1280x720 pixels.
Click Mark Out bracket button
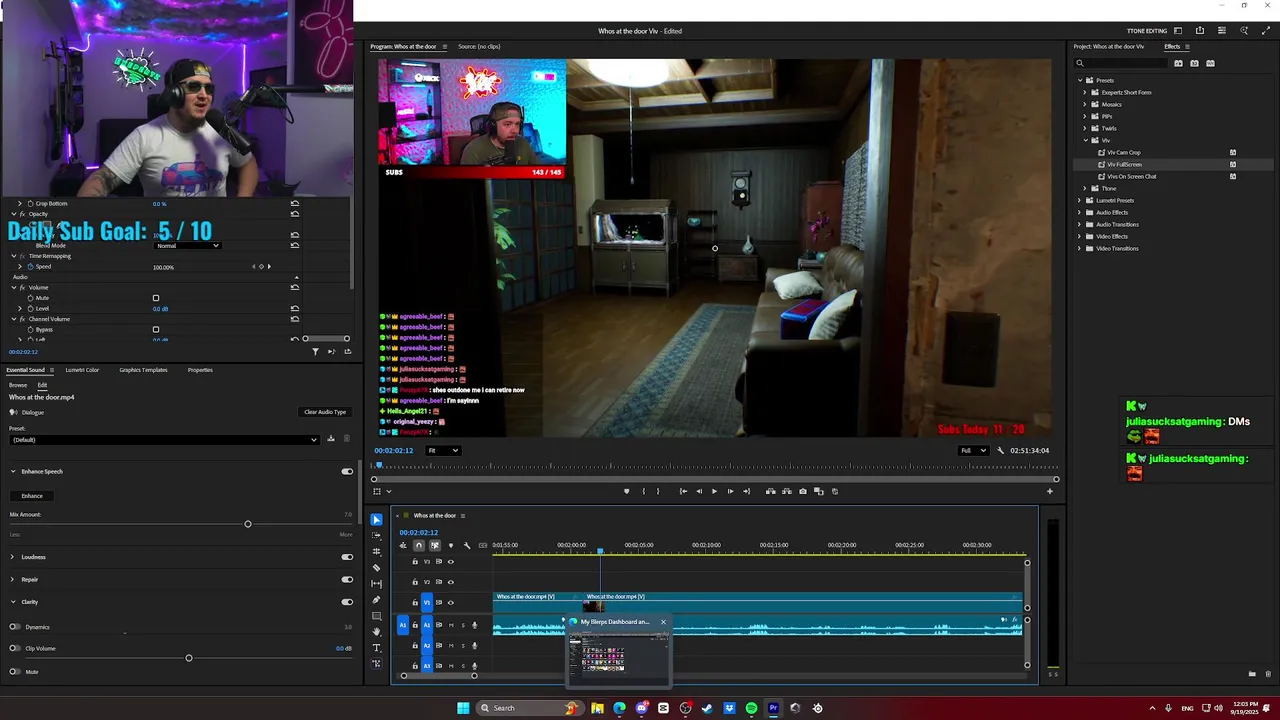click(x=657, y=491)
